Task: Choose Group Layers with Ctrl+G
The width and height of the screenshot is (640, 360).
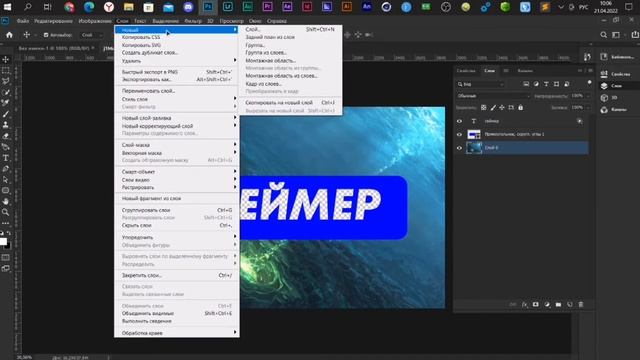Action: 177,210
